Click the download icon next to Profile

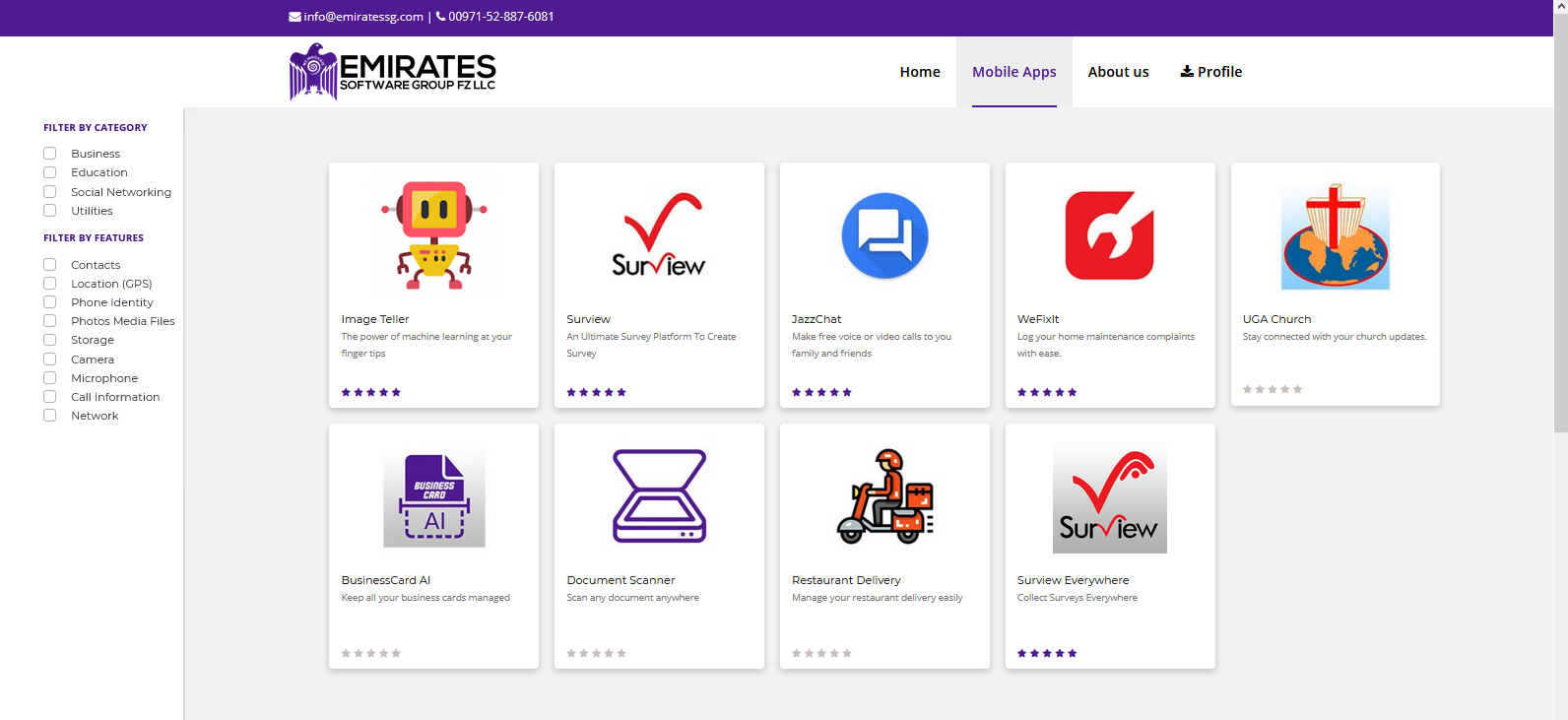point(1187,71)
